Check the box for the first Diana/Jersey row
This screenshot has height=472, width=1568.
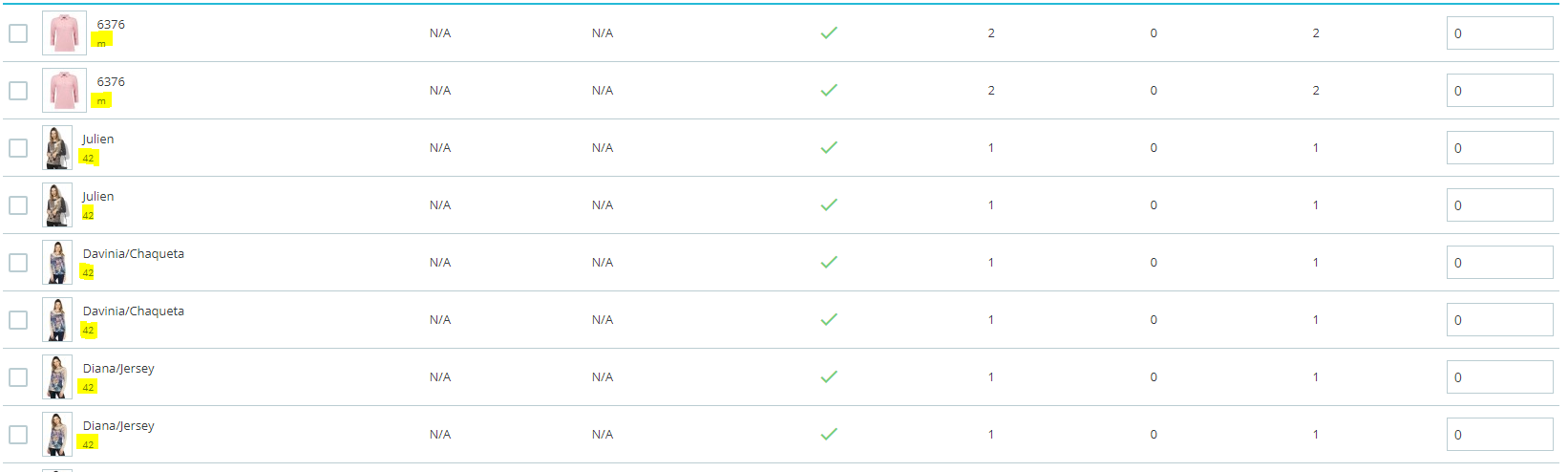coord(18,377)
